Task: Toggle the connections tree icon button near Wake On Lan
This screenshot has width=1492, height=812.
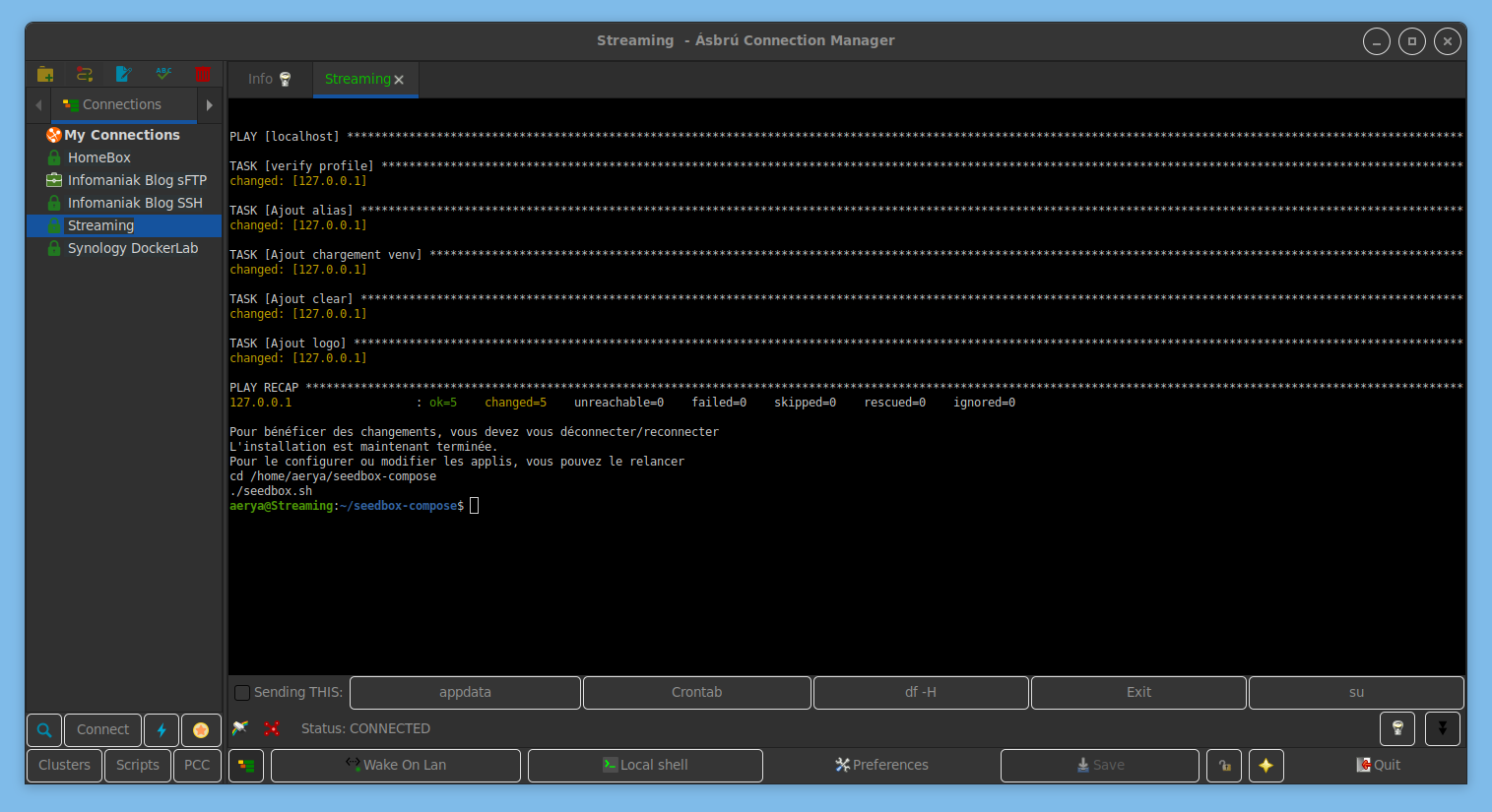Action: 246,766
